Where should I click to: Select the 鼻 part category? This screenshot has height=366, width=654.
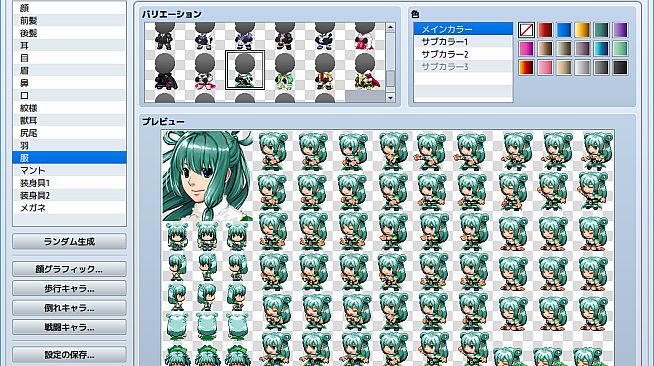69,83
